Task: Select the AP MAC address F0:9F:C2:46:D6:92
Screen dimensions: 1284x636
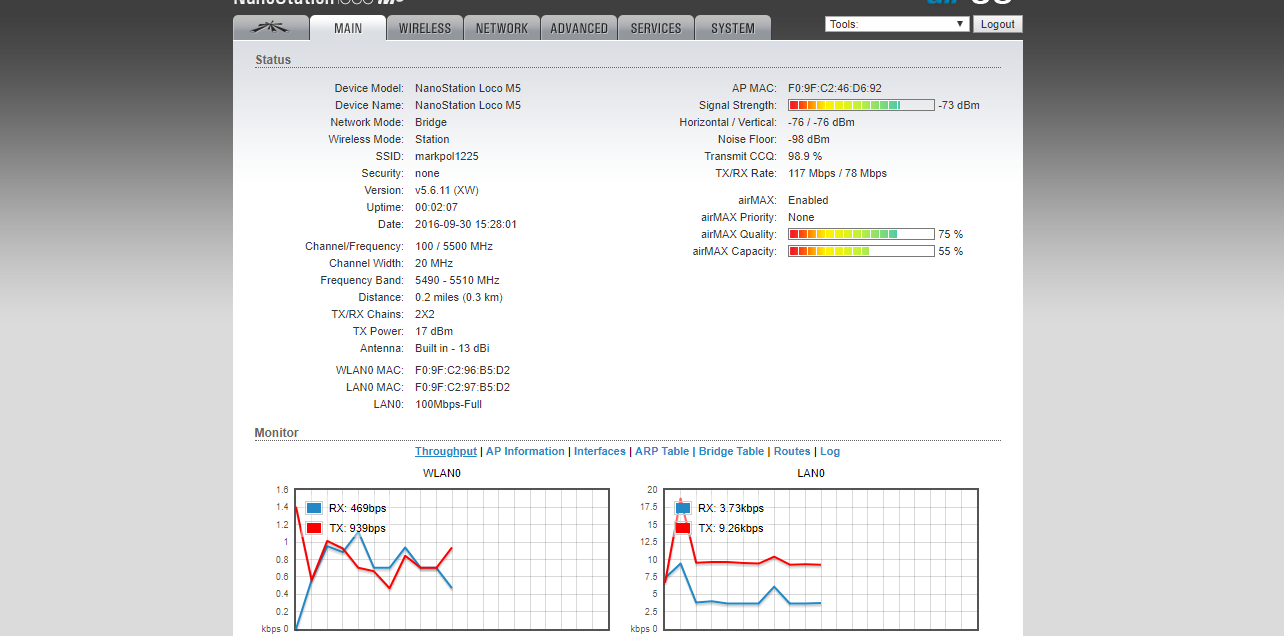Action: pyautogui.click(x=835, y=88)
